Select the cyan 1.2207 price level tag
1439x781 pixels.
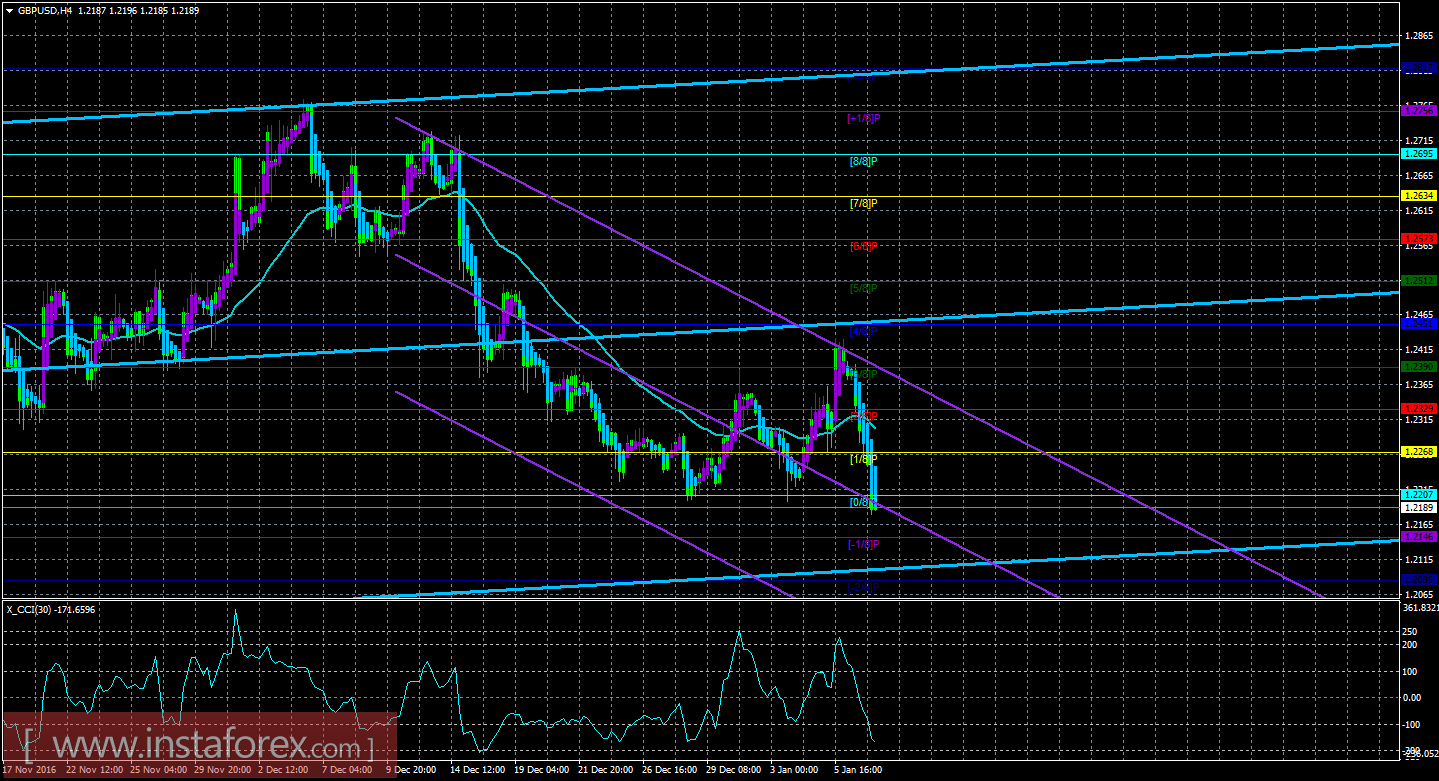[x=1418, y=492]
